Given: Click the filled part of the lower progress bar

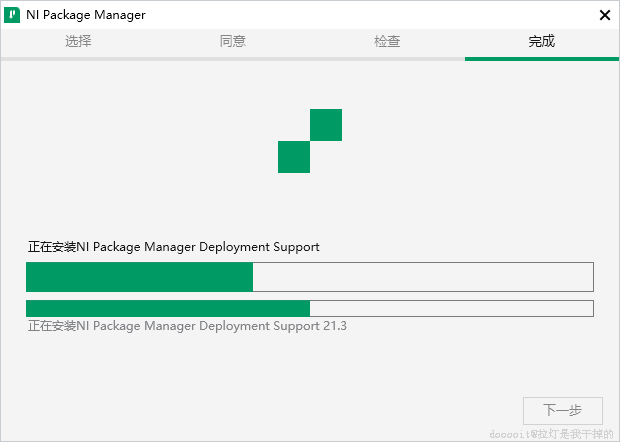Looking at the screenshot, I should click(168, 308).
